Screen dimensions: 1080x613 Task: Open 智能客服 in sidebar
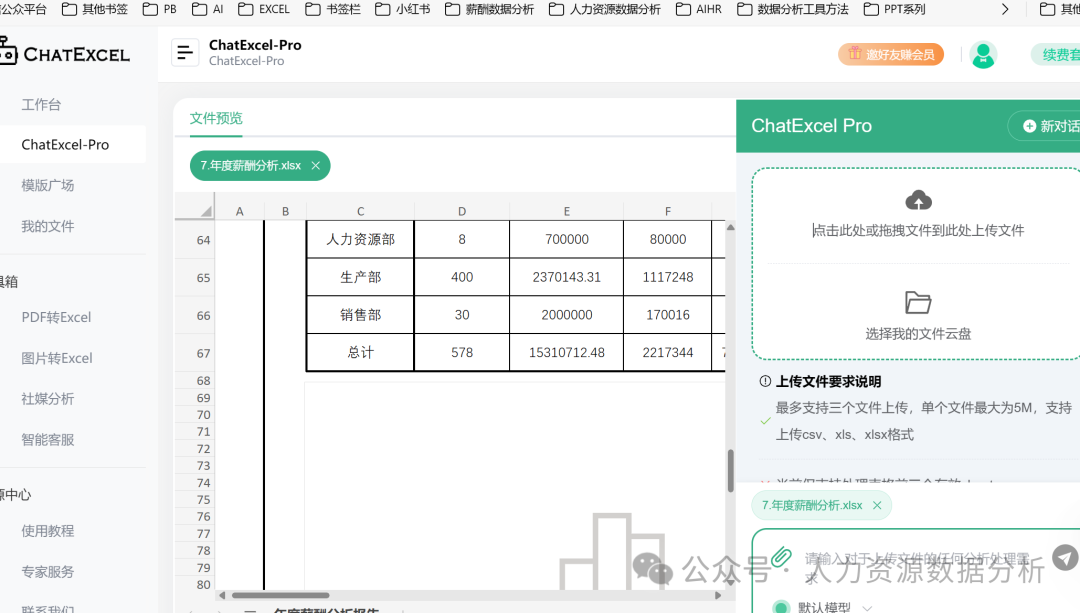tap(48, 439)
